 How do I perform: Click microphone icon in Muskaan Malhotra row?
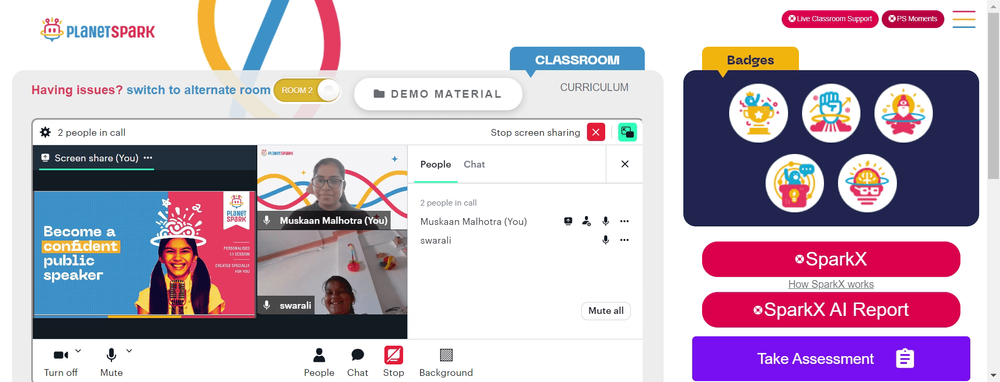[x=605, y=221]
